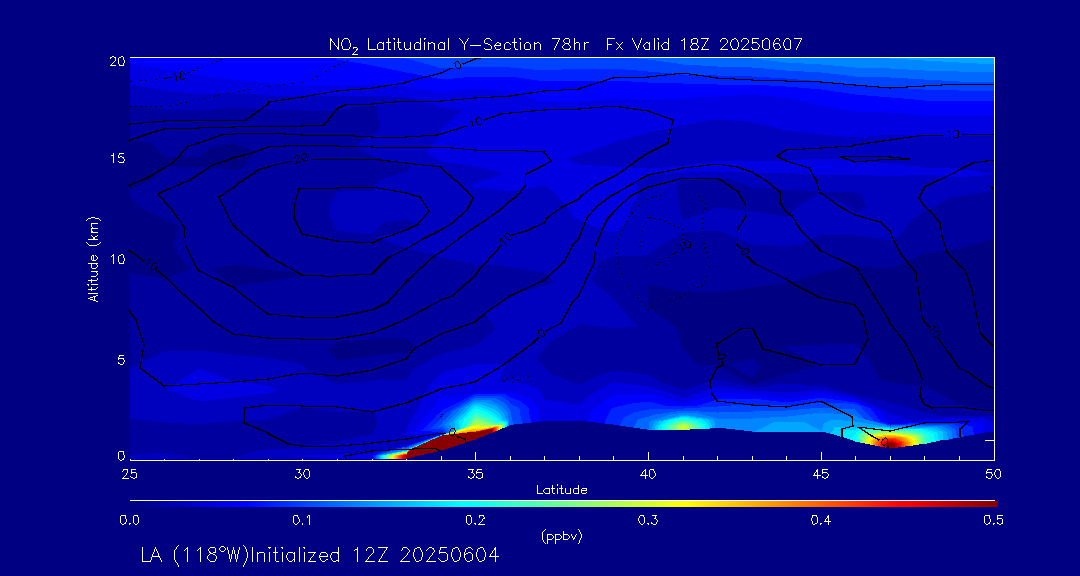
Task: Click the 0.1 colorbar label
Action: point(302,521)
